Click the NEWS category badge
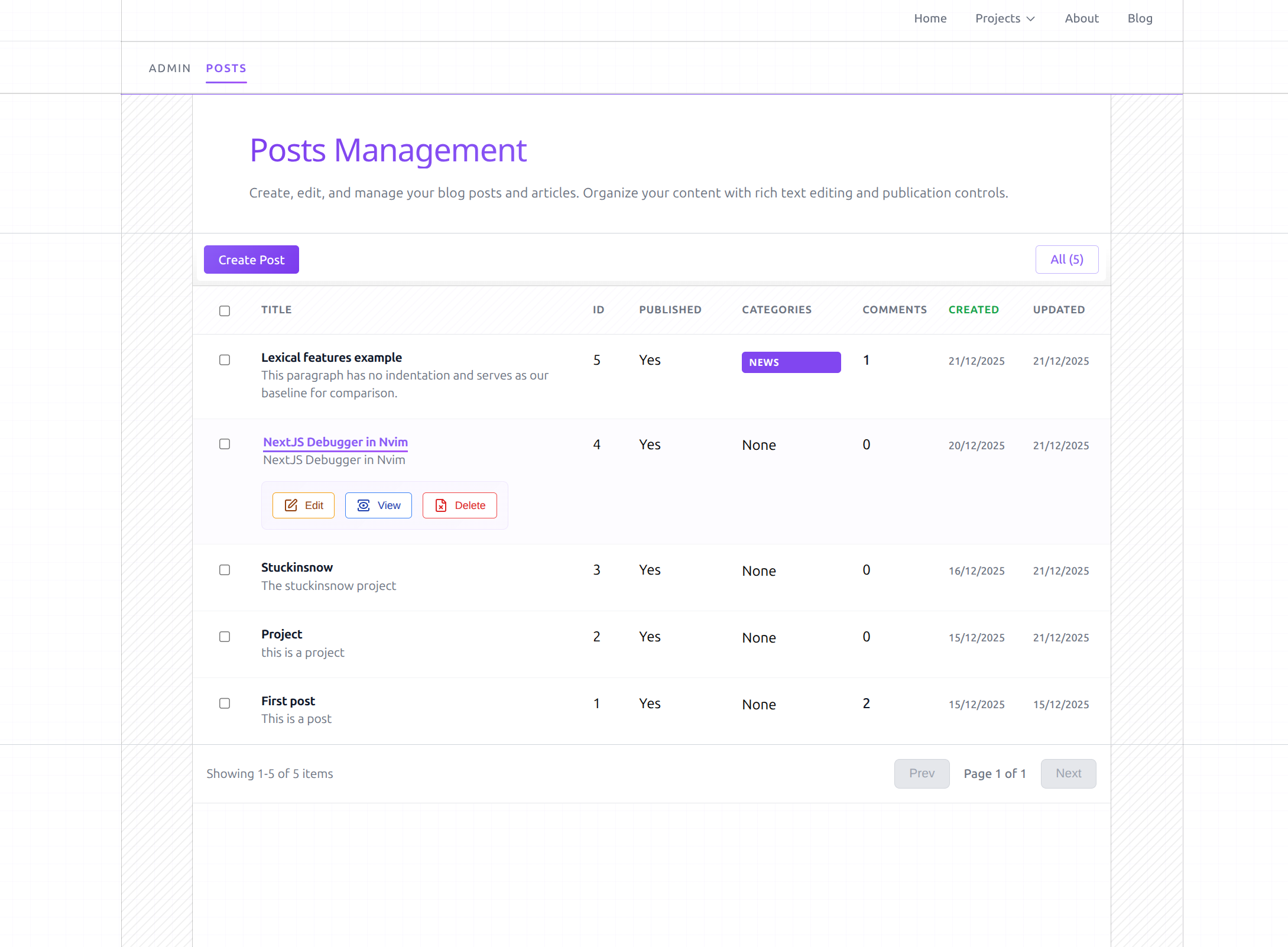The image size is (1288, 947). pyautogui.click(x=790, y=362)
